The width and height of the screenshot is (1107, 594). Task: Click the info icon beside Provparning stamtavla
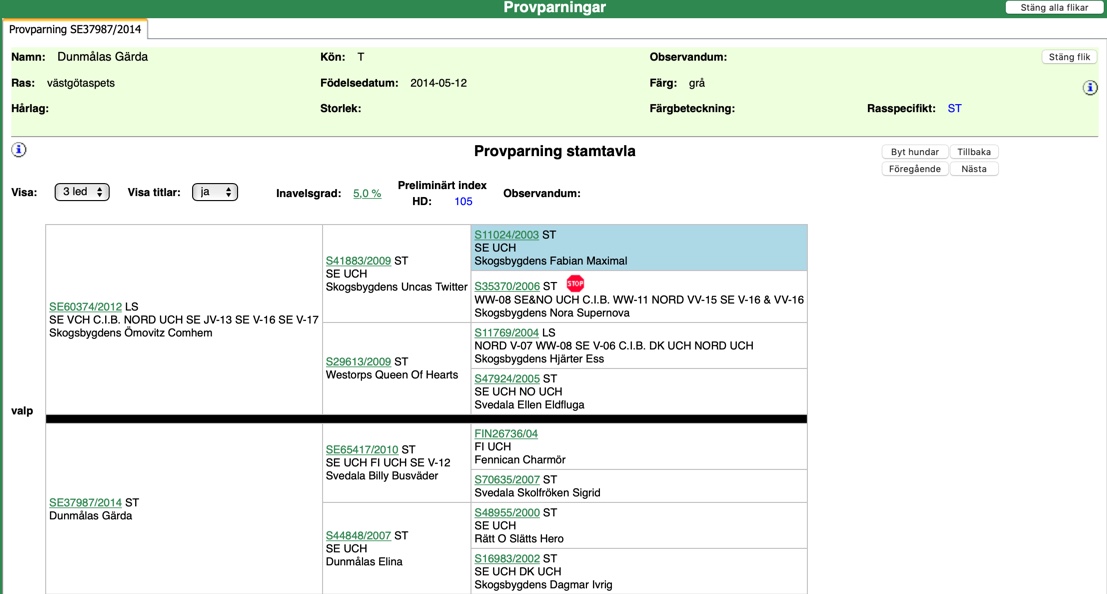point(18,150)
